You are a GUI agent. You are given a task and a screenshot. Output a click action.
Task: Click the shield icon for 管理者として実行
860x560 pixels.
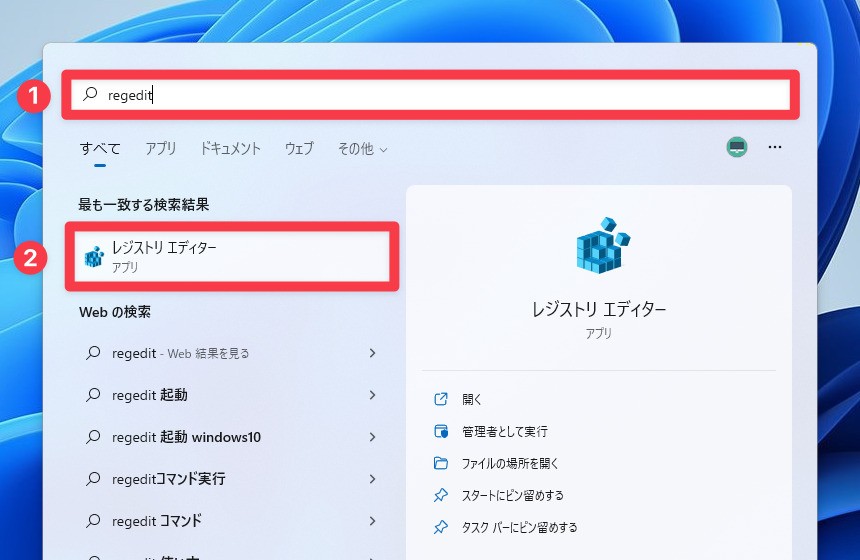441,431
